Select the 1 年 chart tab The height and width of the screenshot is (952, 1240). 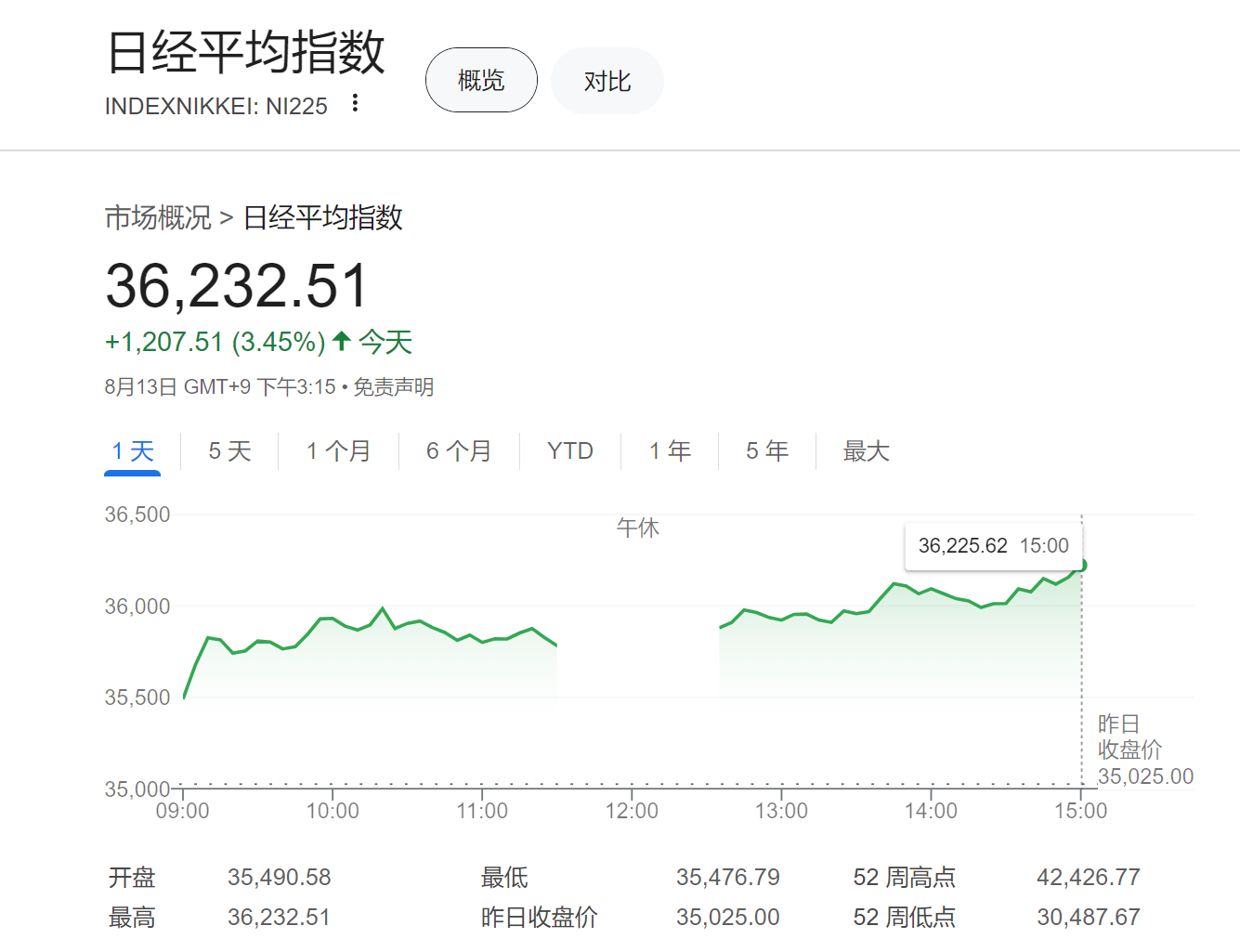click(x=670, y=451)
